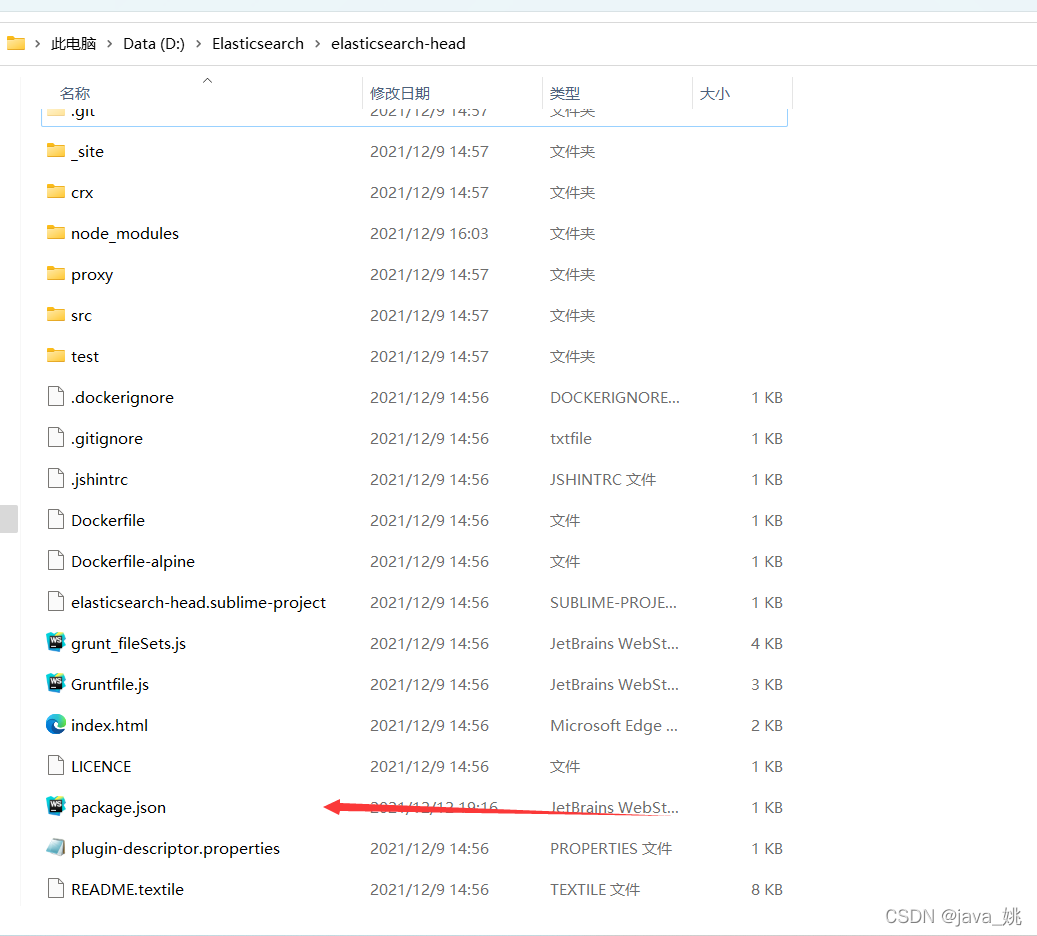The height and width of the screenshot is (936, 1037).
Task: Expand the chevron after 此电脑 breadcrumb
Action: pos(110,44)
